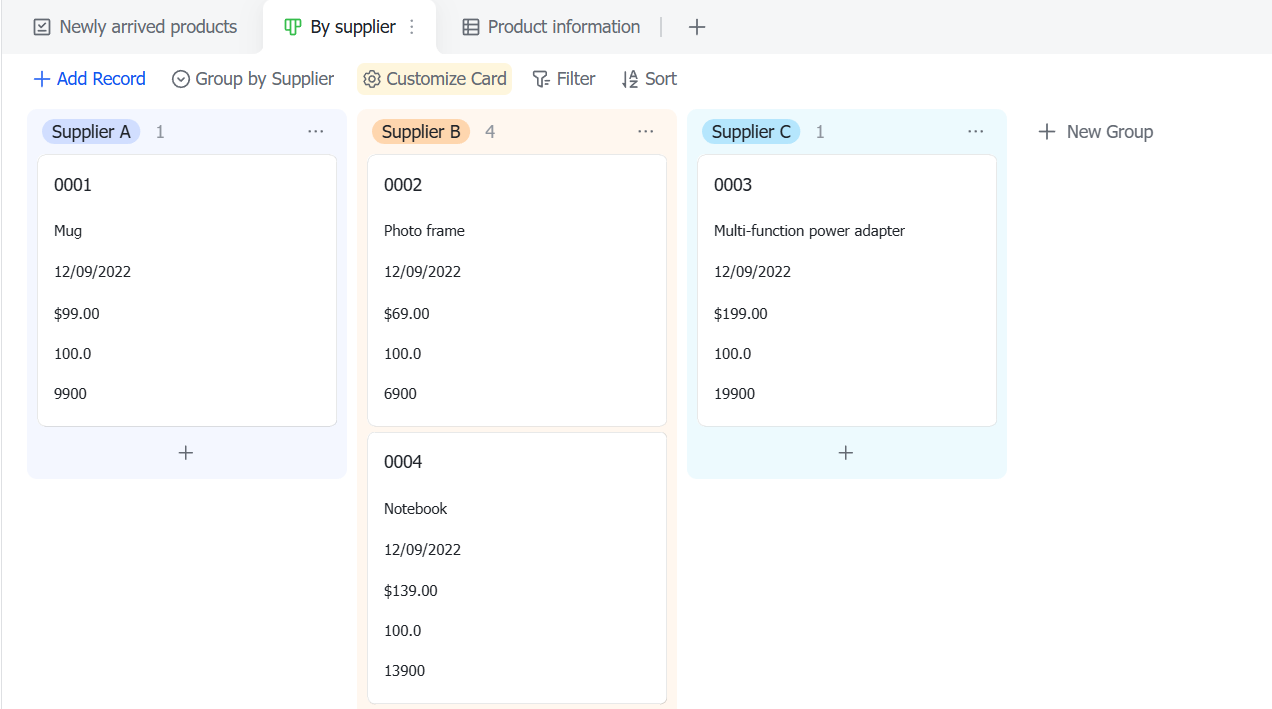Click the $199.00 price value

coord(741,314)
